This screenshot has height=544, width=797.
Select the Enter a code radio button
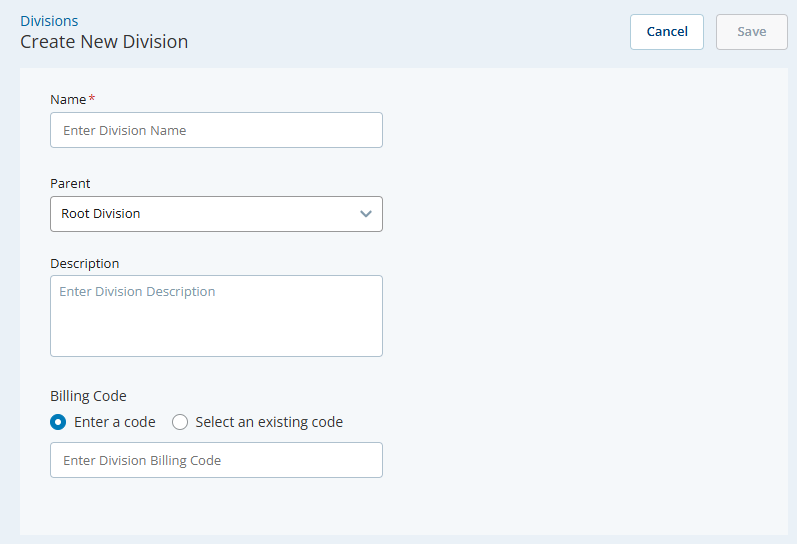pyautogui.click(x=58, y=422)
